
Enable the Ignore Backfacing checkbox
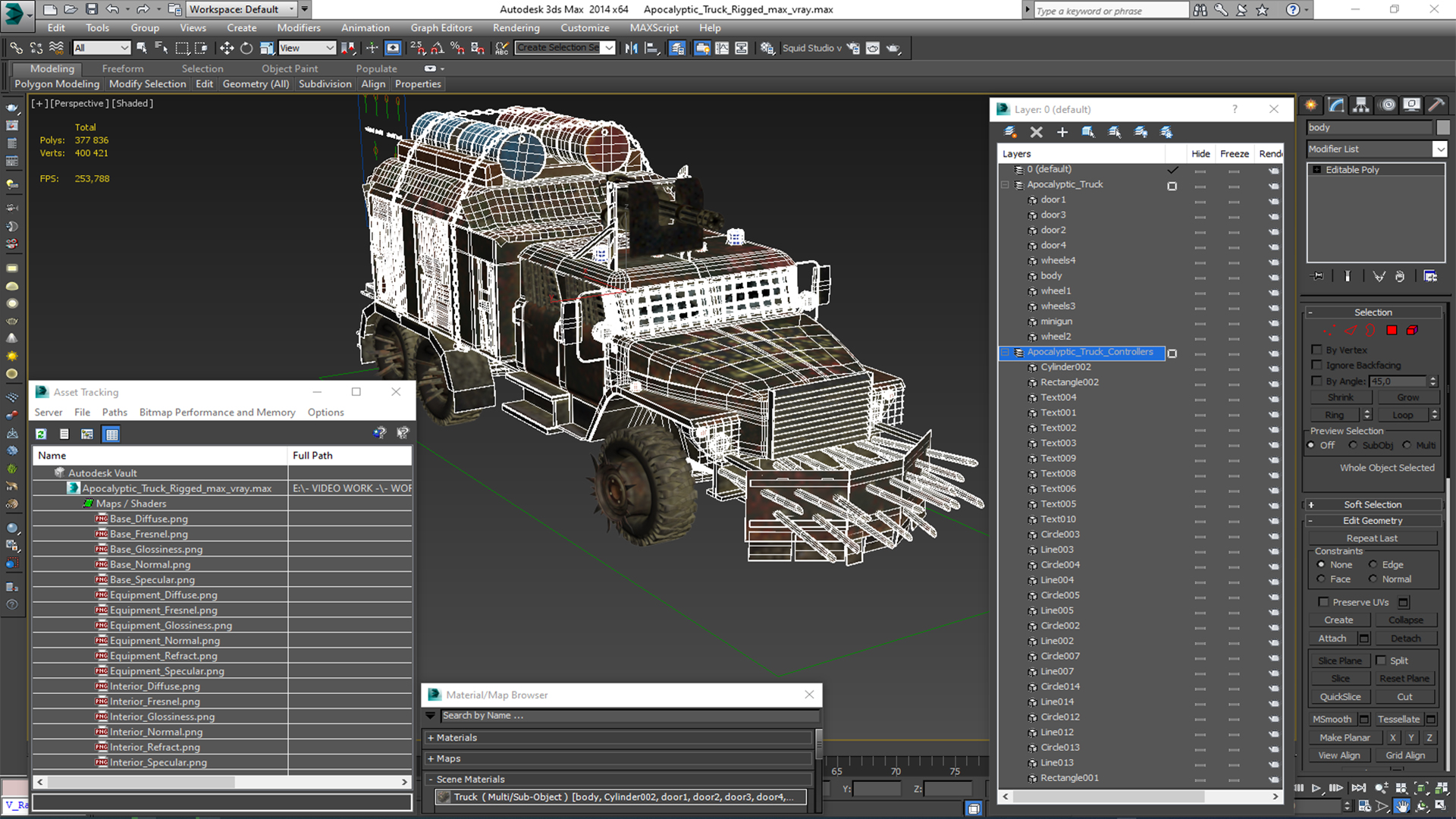[x=1317, y=365]
